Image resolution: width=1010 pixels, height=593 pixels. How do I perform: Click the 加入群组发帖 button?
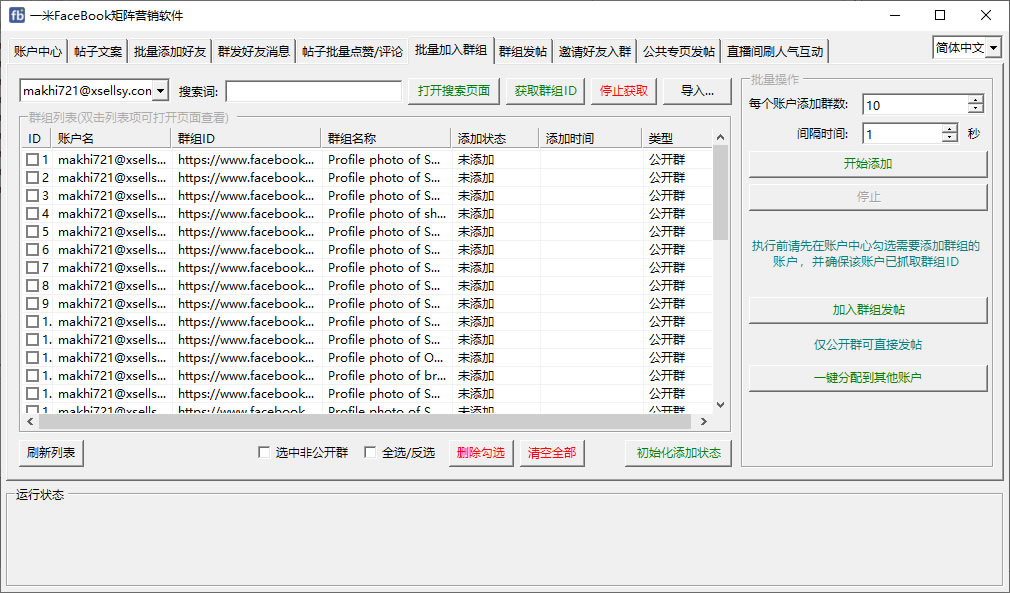(868, 310)
